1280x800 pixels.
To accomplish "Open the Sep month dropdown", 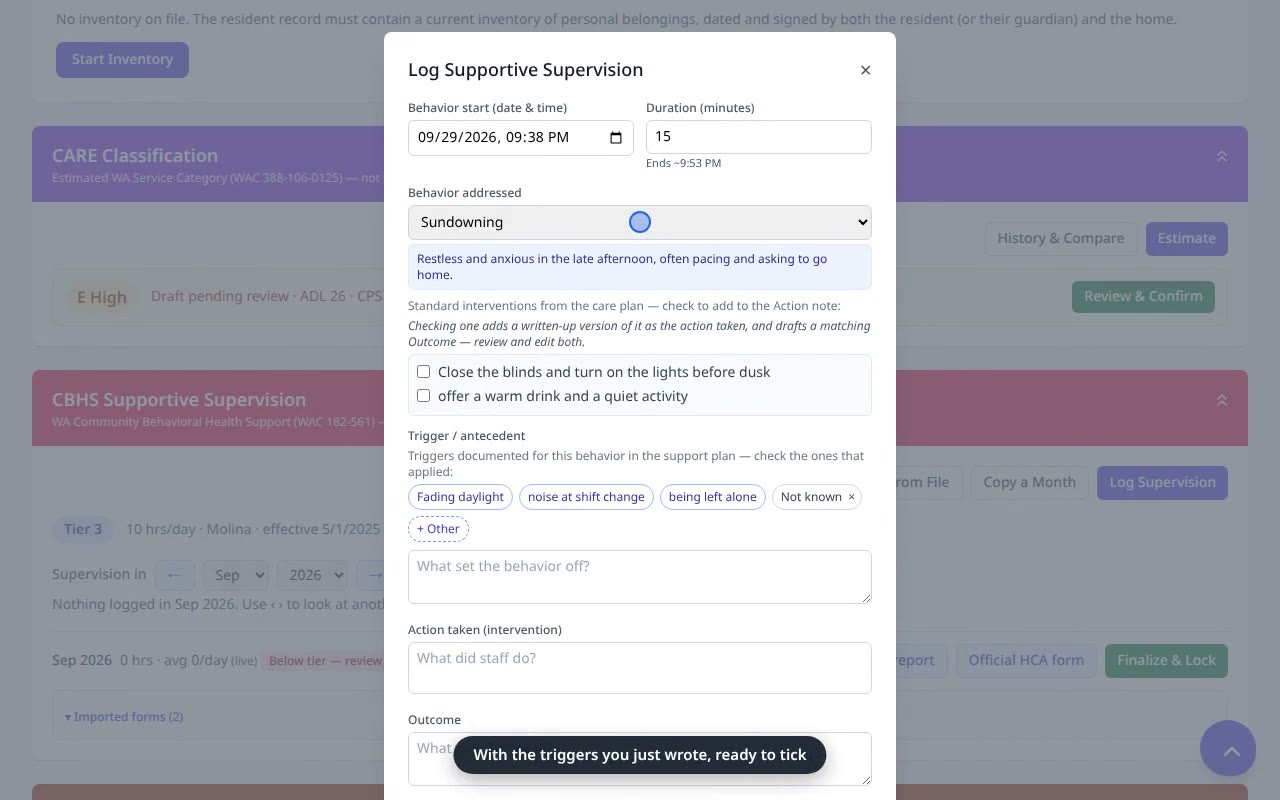I will [235, 575].
